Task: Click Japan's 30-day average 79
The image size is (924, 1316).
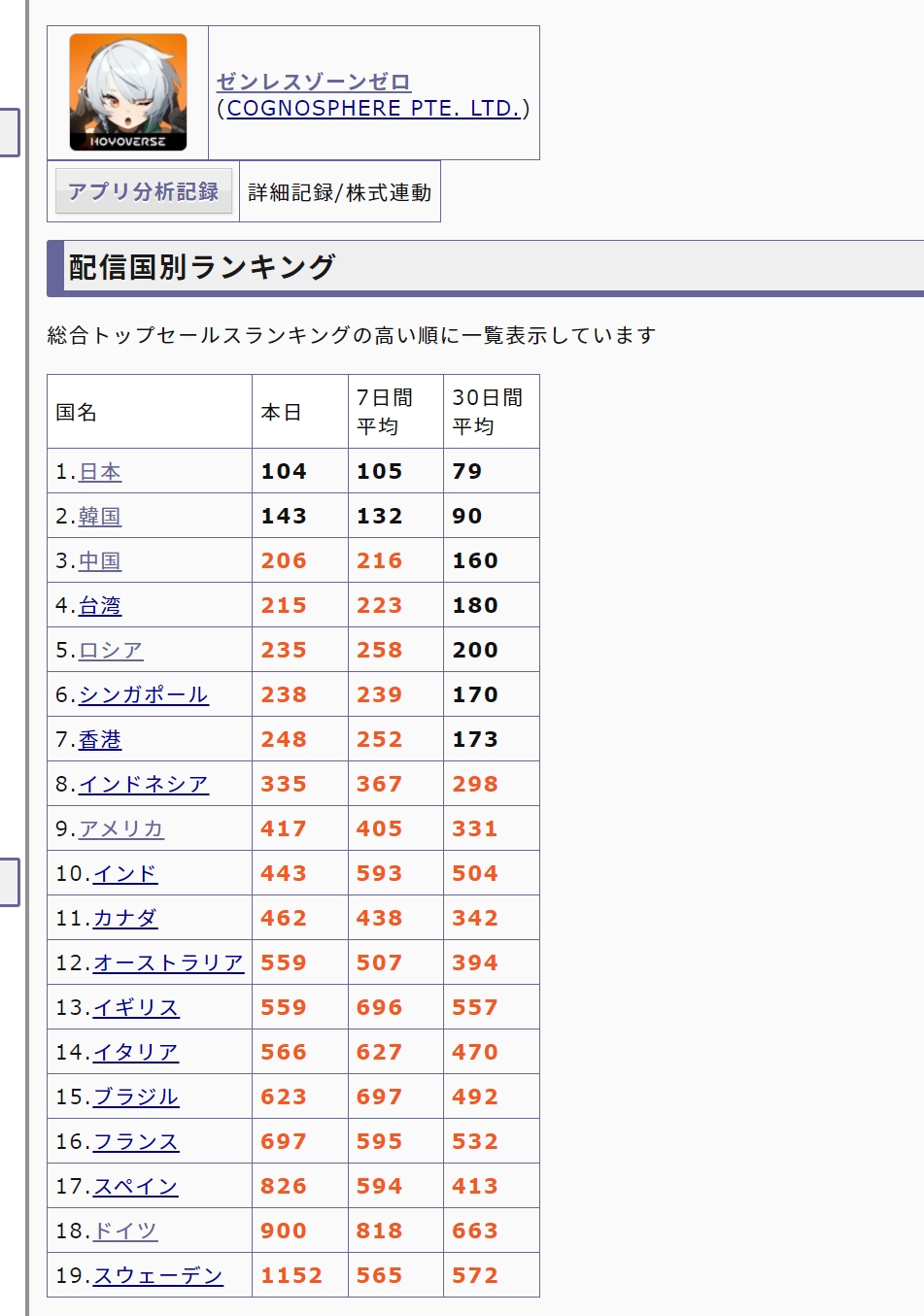Action: [x=467, y=472]
